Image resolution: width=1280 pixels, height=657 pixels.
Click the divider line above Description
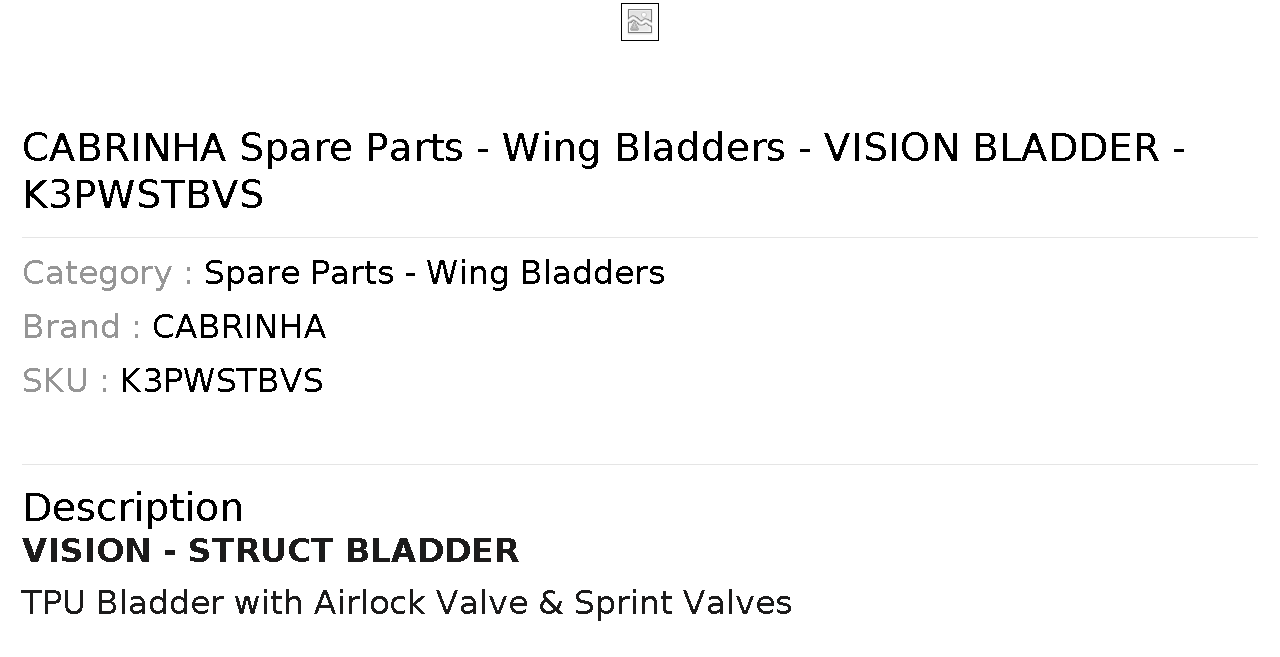640,464
